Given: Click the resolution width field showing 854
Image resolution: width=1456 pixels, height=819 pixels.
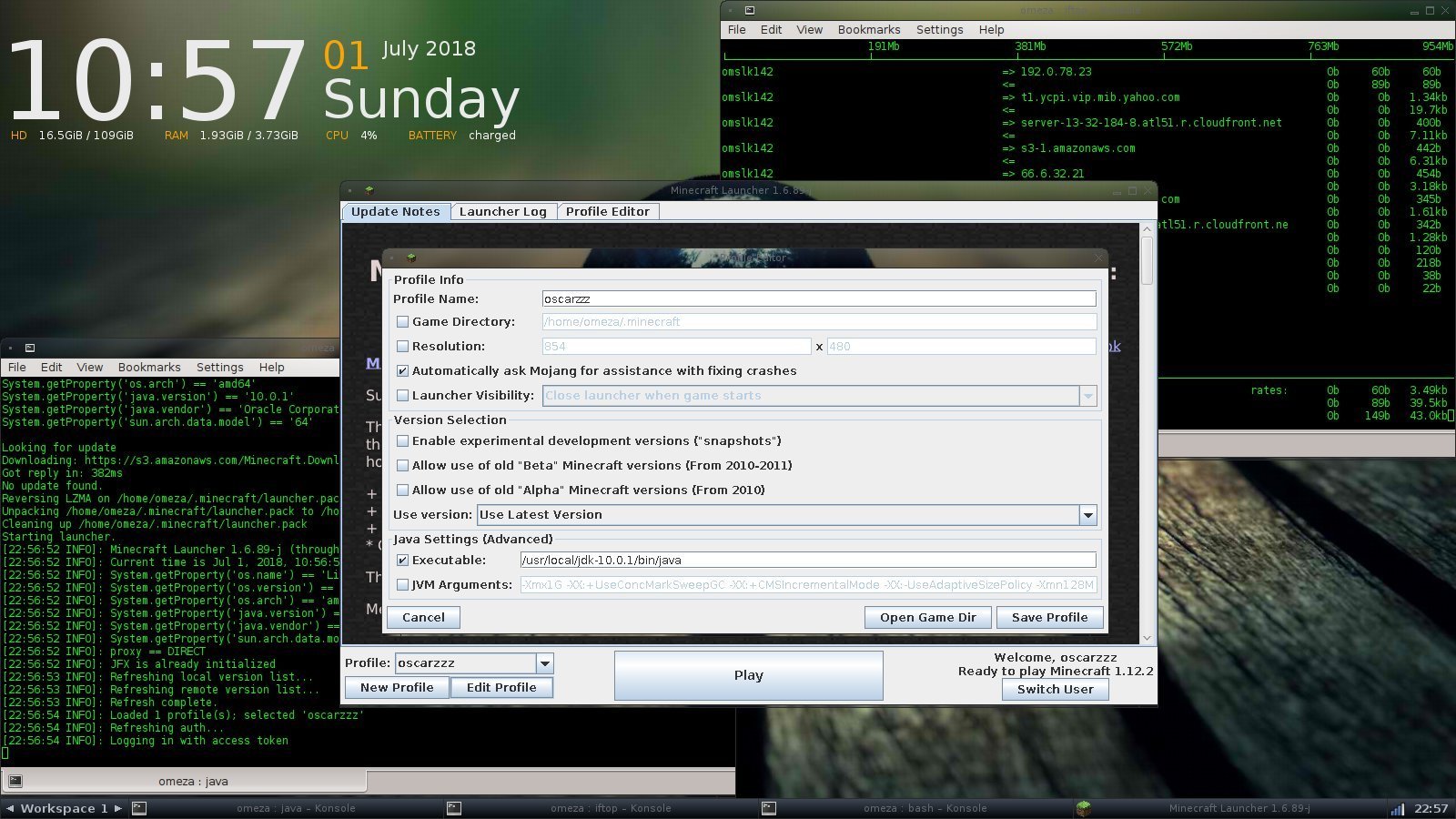Looking at the screenshot, I should [x=676, y=346].
